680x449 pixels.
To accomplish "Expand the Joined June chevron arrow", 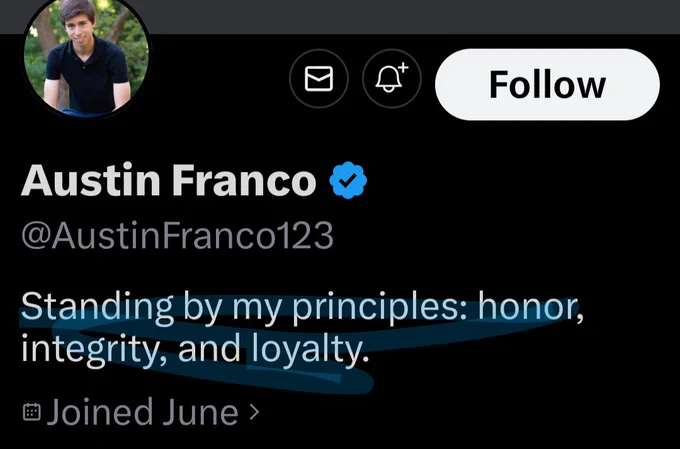I will [x=255, y=412].
